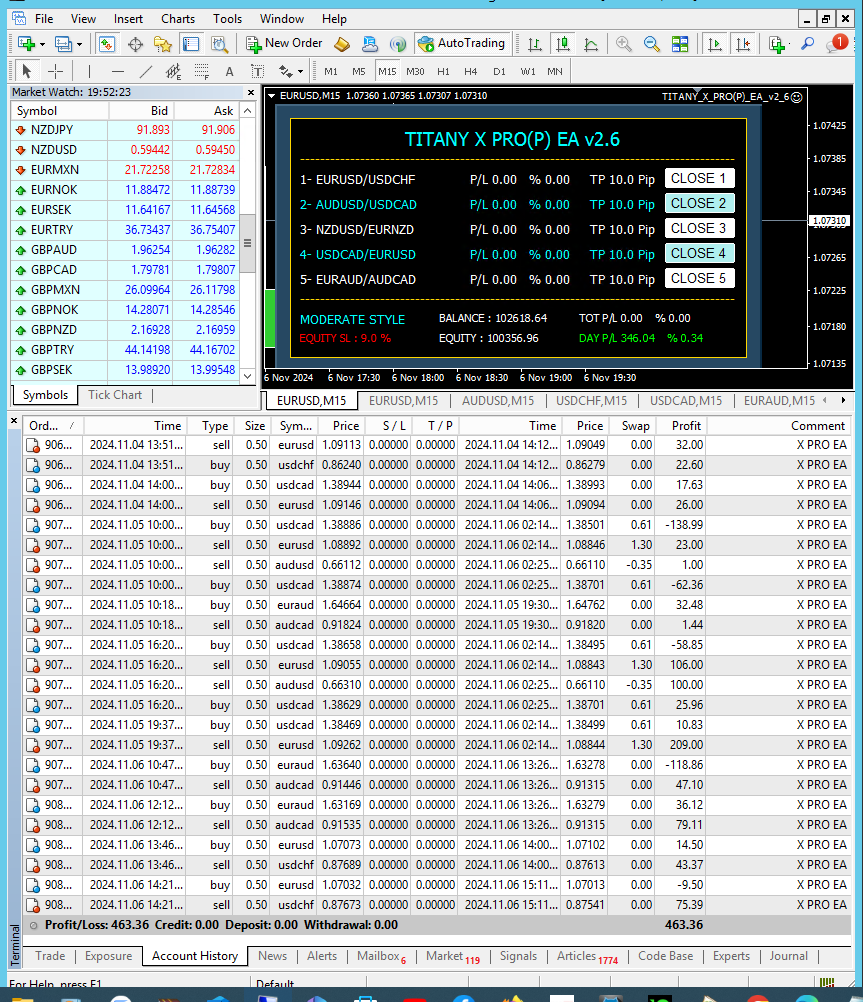Click the Zoom In magnifier icon
Screen dimensions: 863x1002
(624, 44)
